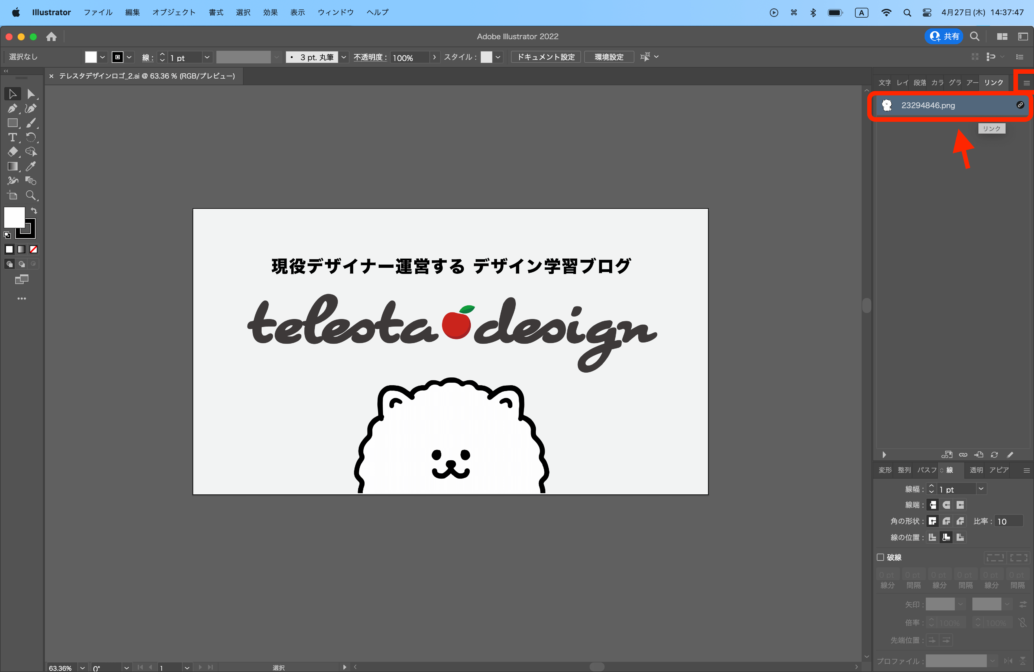1034x672 pixels.
Task: Open スタイル graphic style dropdown
Action: tap(498, 57)
